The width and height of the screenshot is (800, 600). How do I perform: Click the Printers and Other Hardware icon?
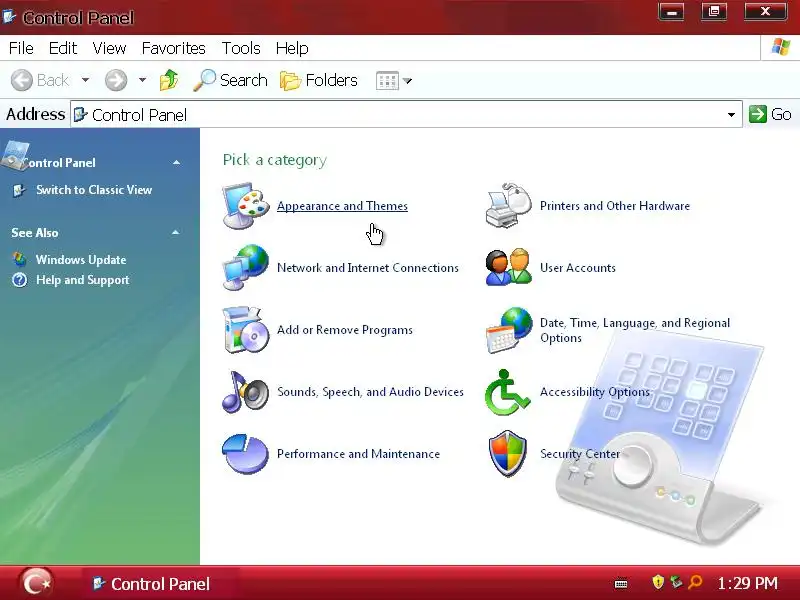click(508, 205)
